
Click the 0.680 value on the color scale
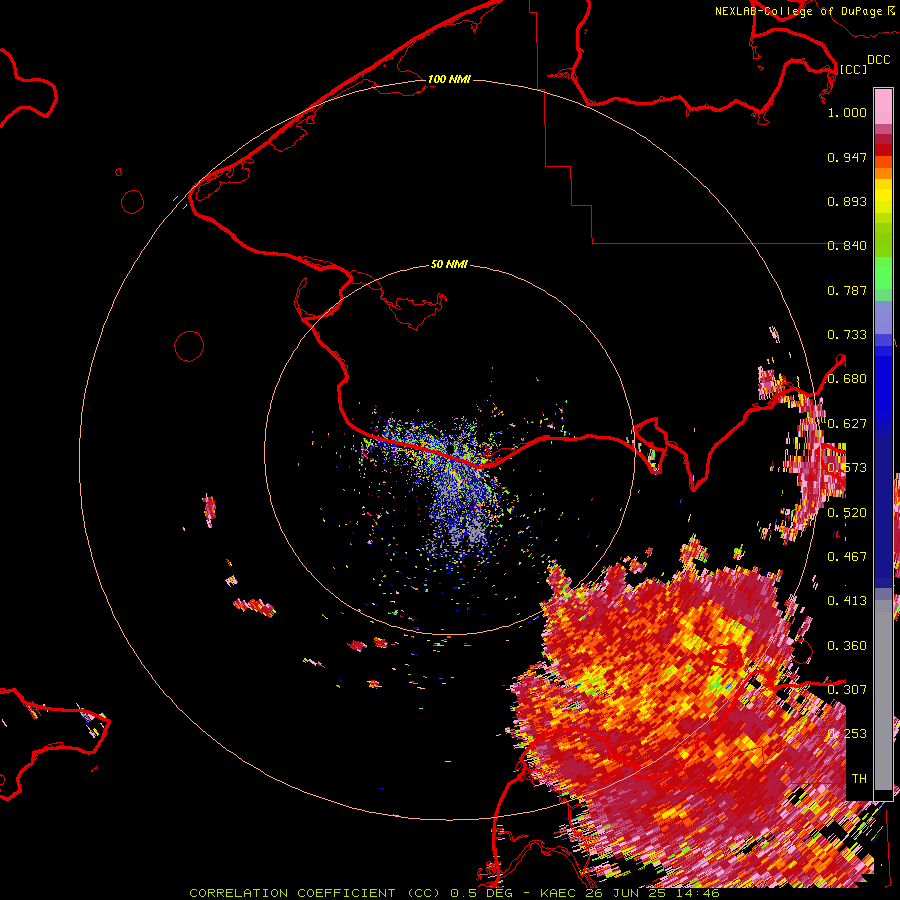tap(847, 379)
